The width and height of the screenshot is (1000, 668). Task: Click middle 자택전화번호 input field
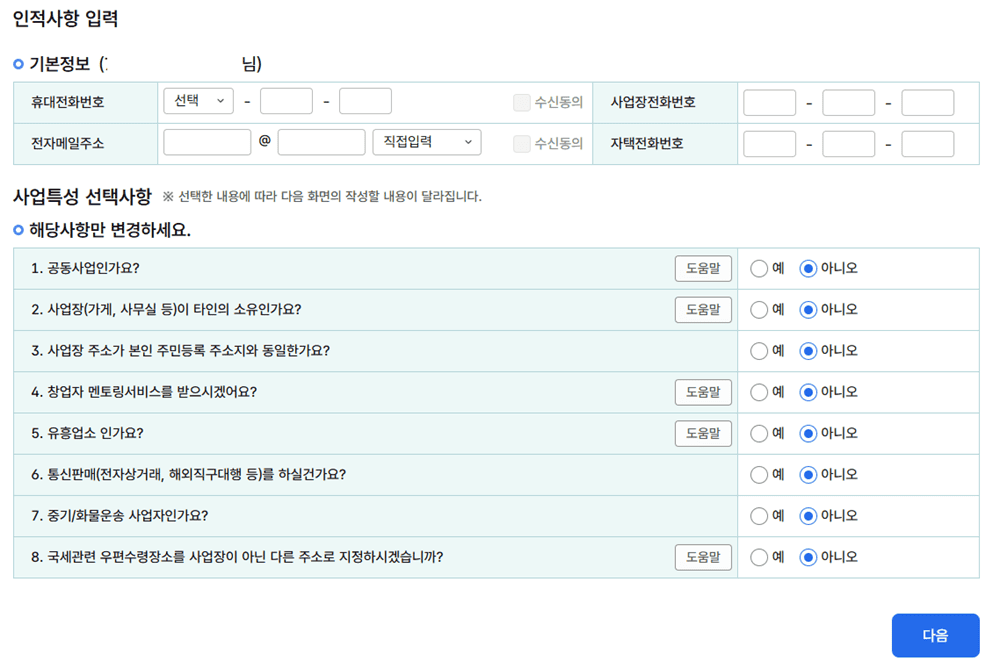849,144
